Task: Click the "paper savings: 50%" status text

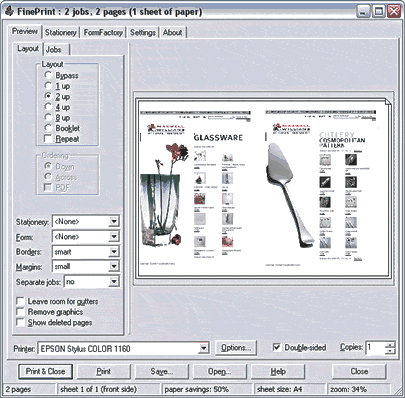Action: (197, 389)
